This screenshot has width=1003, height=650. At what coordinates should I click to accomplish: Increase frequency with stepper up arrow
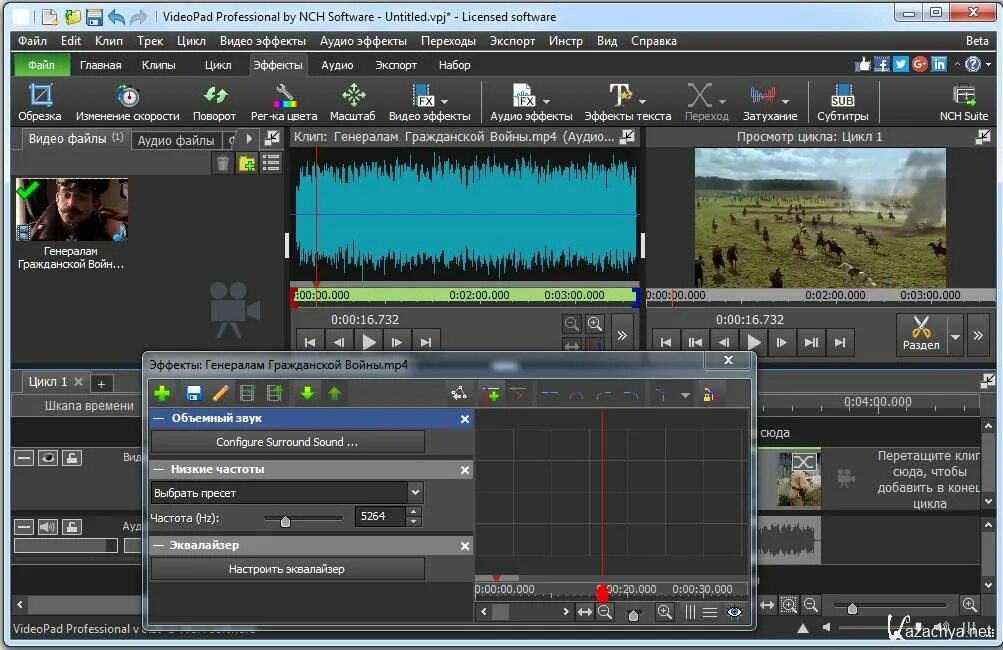coord(414,511)
